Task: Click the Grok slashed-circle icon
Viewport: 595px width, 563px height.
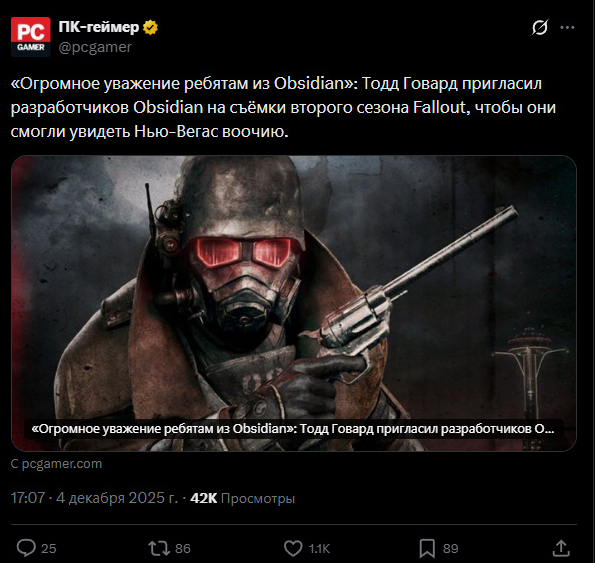Action: [x=539, y=27]
